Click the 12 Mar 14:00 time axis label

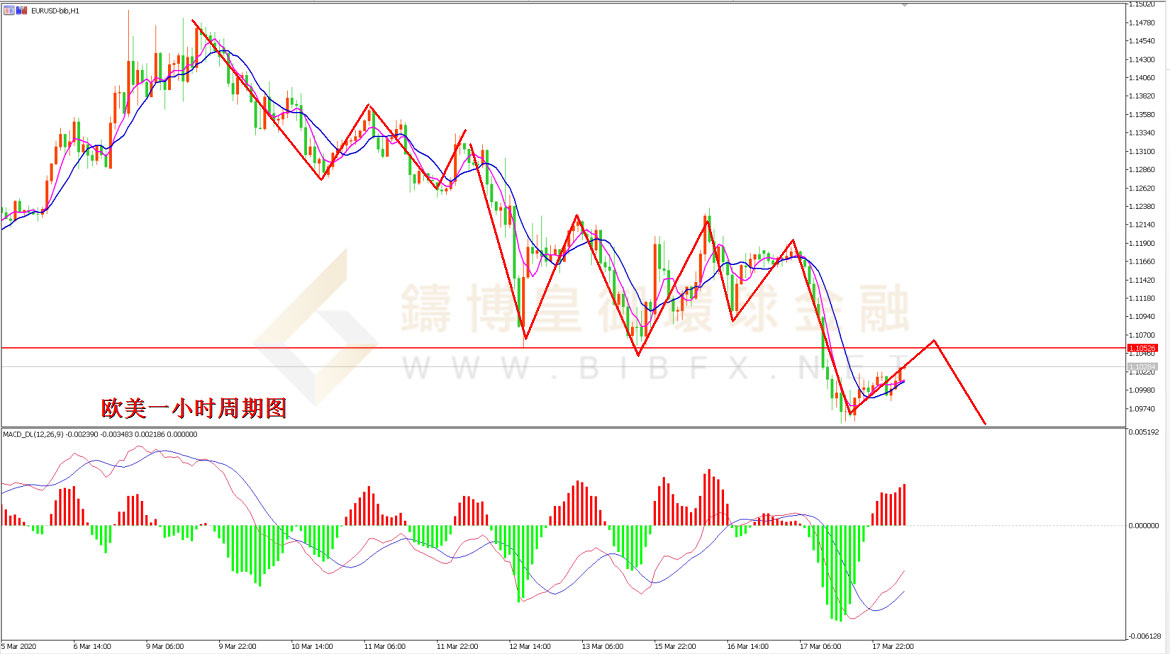coord(527,646)
